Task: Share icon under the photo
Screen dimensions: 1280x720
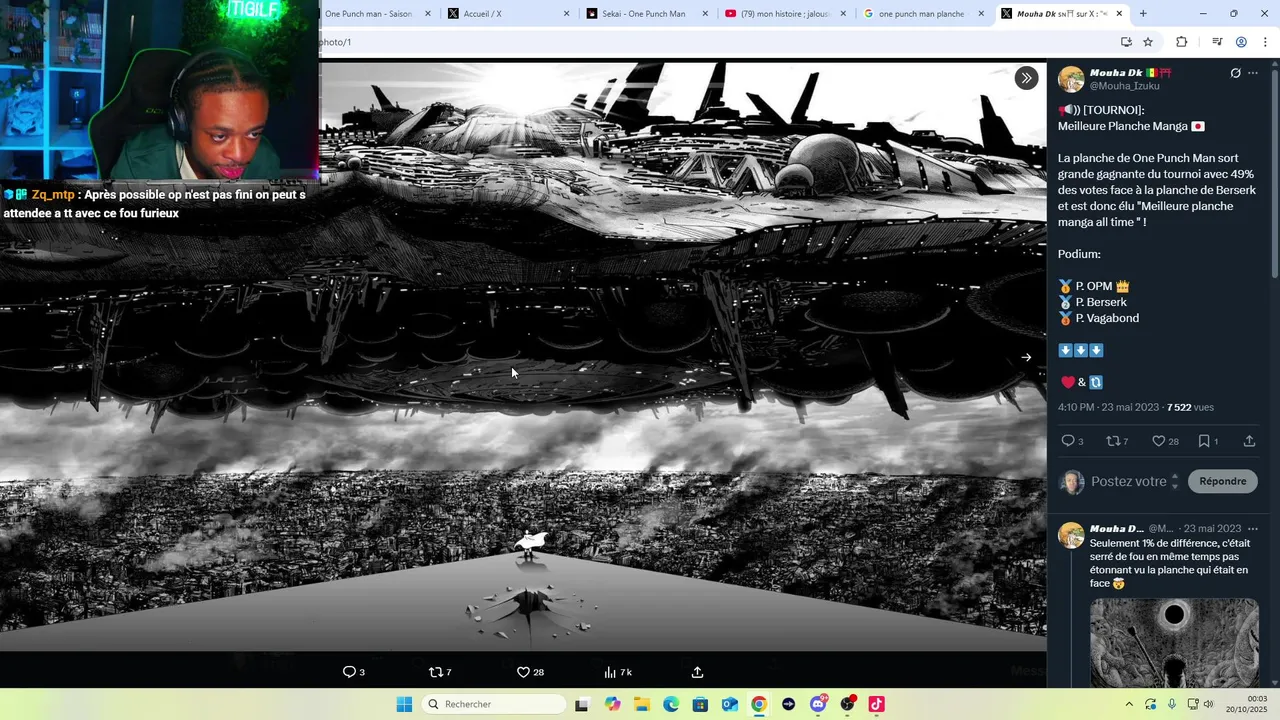Action: point(698,672)
